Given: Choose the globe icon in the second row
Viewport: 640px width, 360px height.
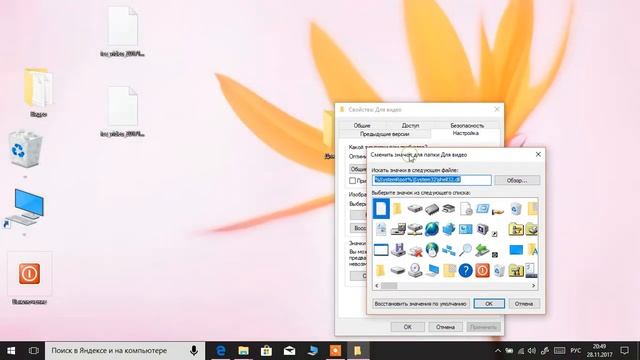Looking at the screenshot, I should coord(431,229).
